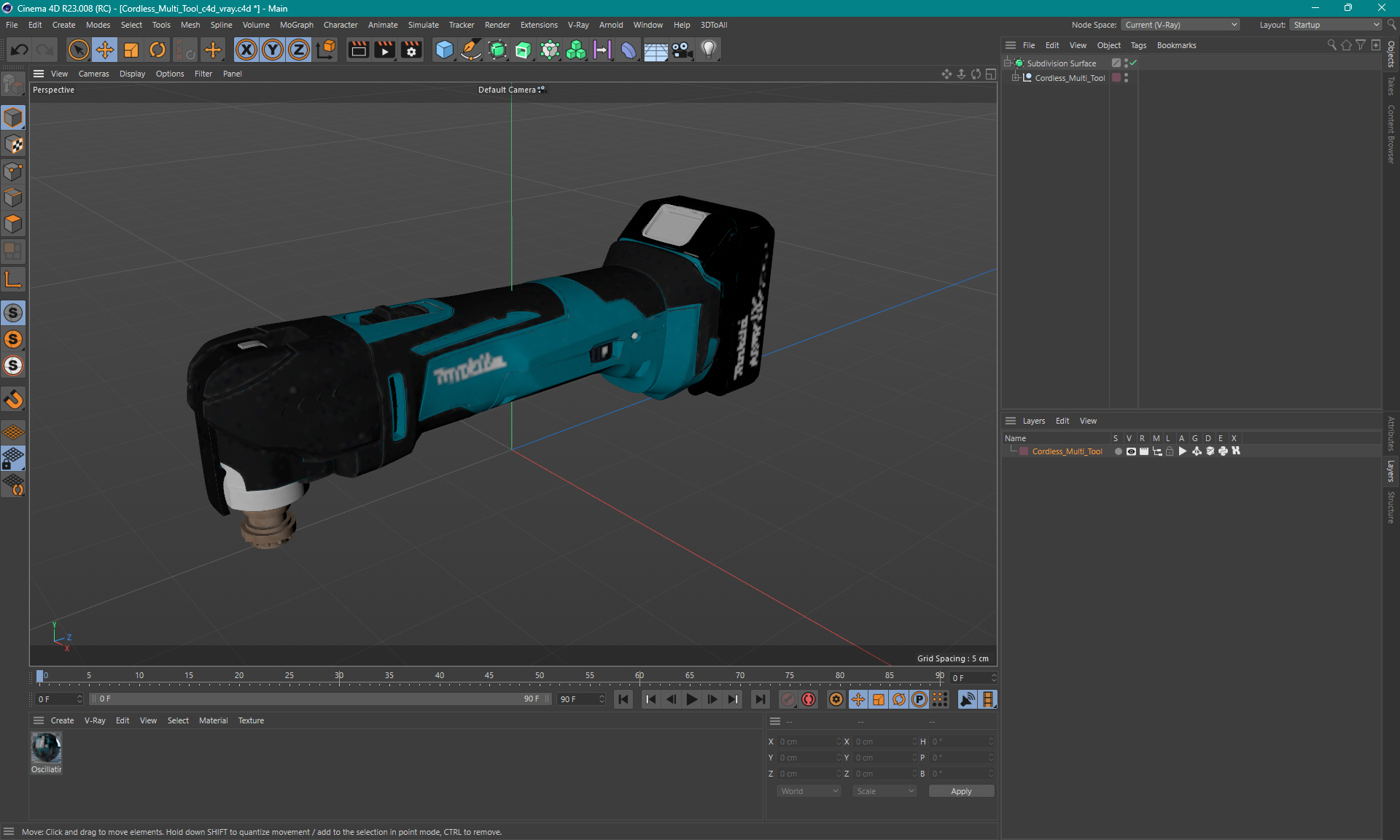Open the MoGraph cloner icon

(x=576, y=50)
